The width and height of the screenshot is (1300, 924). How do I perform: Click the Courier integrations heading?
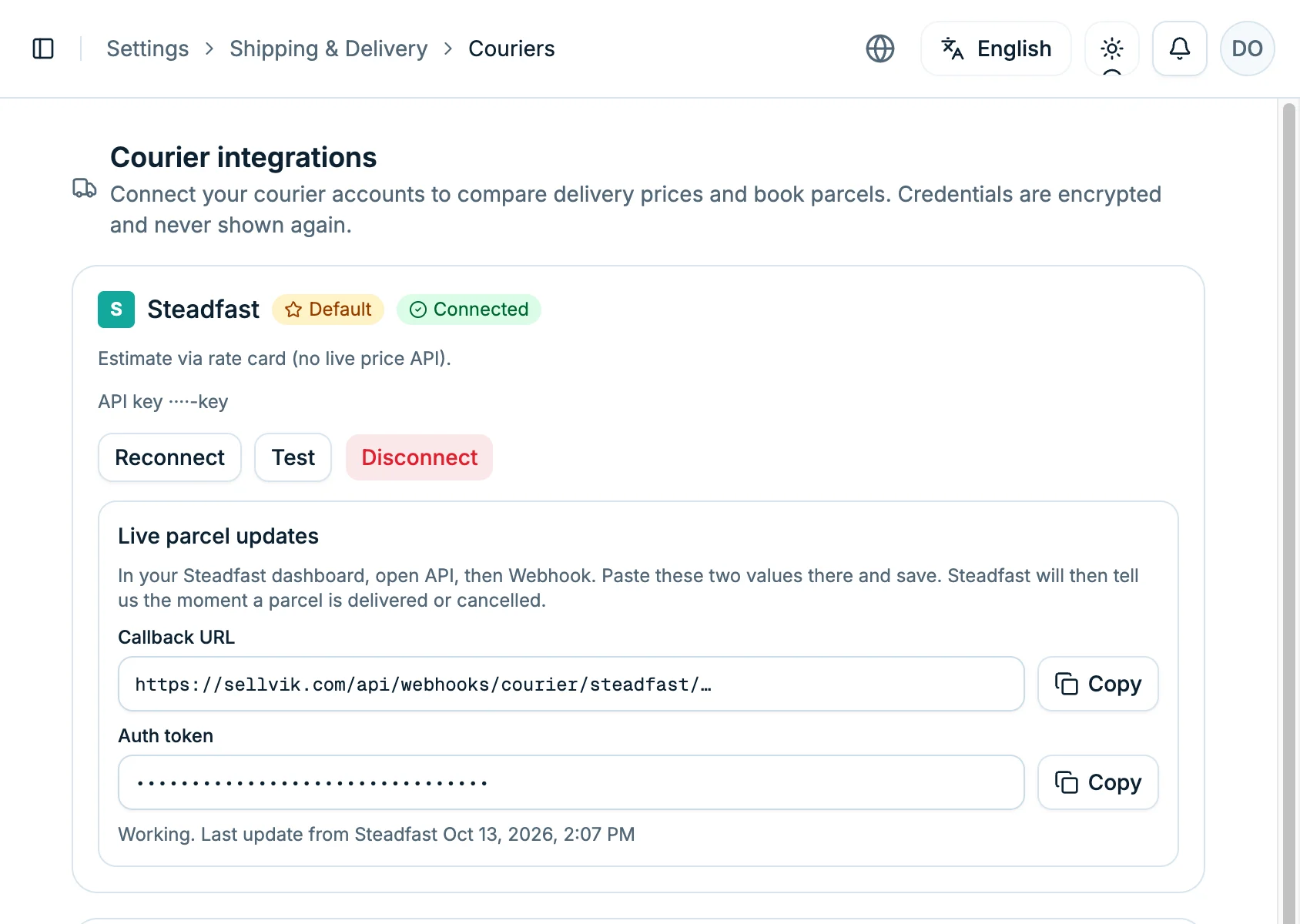[x=243, y=157]
